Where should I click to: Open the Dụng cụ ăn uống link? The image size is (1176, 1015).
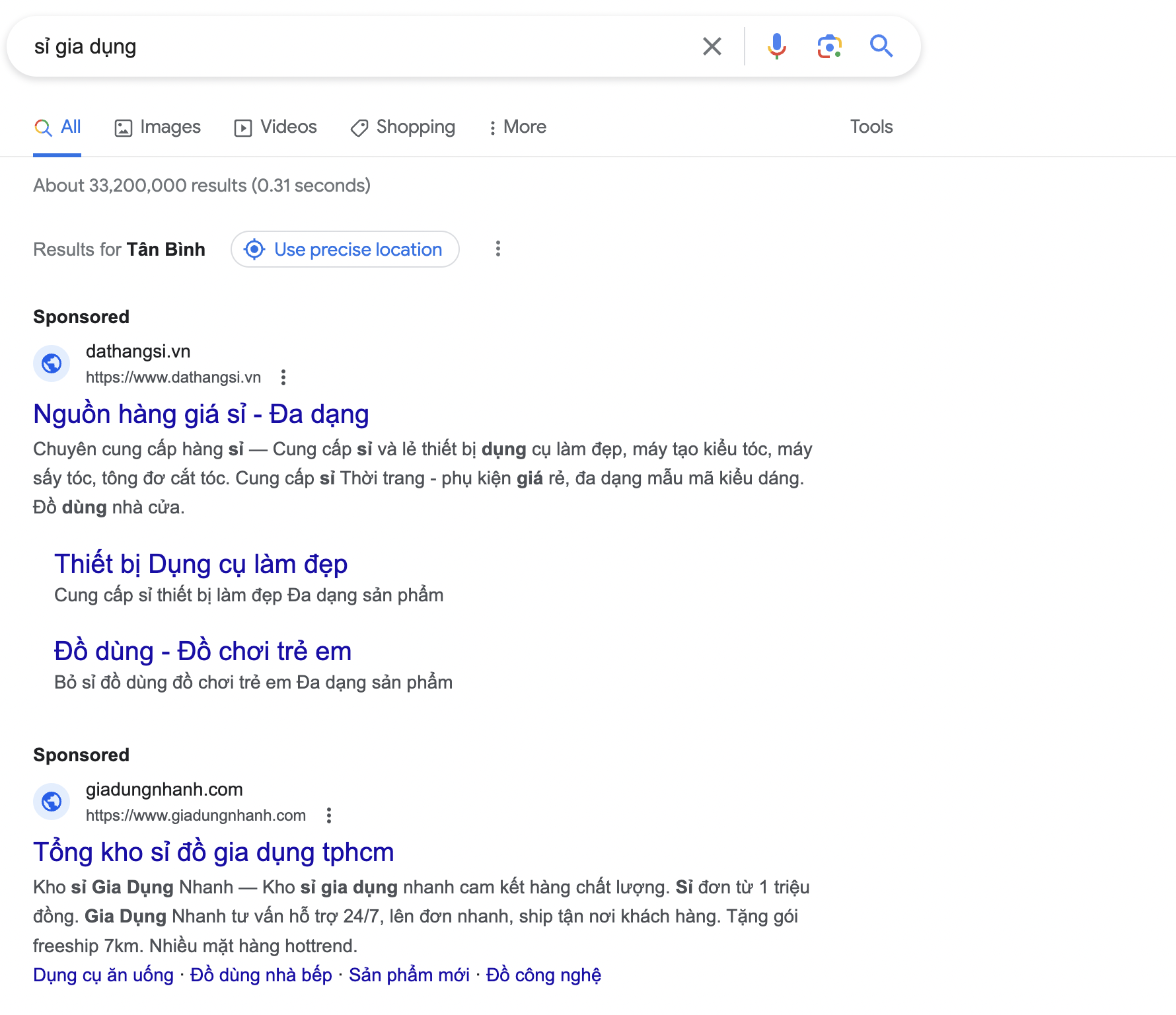click(102, 975)
